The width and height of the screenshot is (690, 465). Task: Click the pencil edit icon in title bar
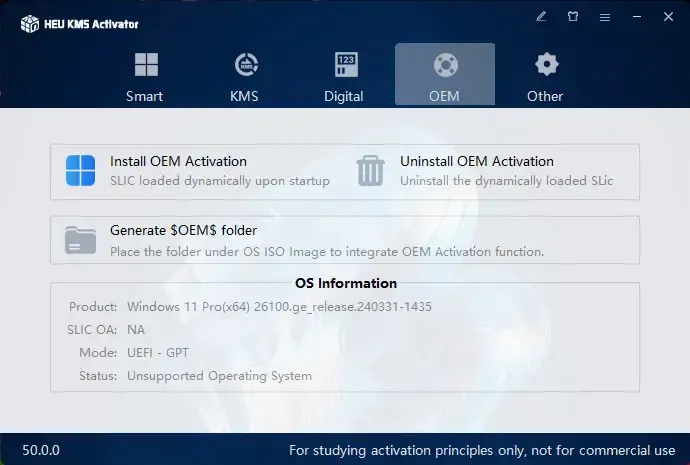[x=541, y=17]
